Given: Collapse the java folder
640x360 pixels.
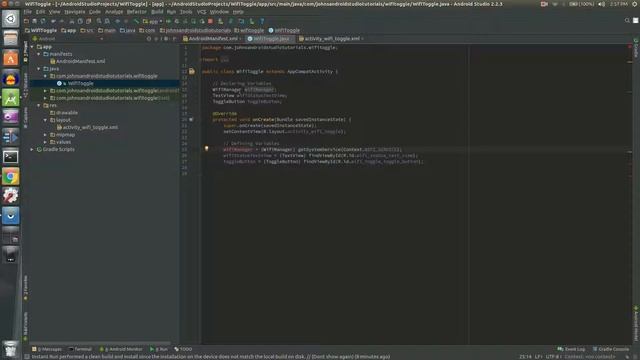Looking at the screenshot, I should coord(39,69).
